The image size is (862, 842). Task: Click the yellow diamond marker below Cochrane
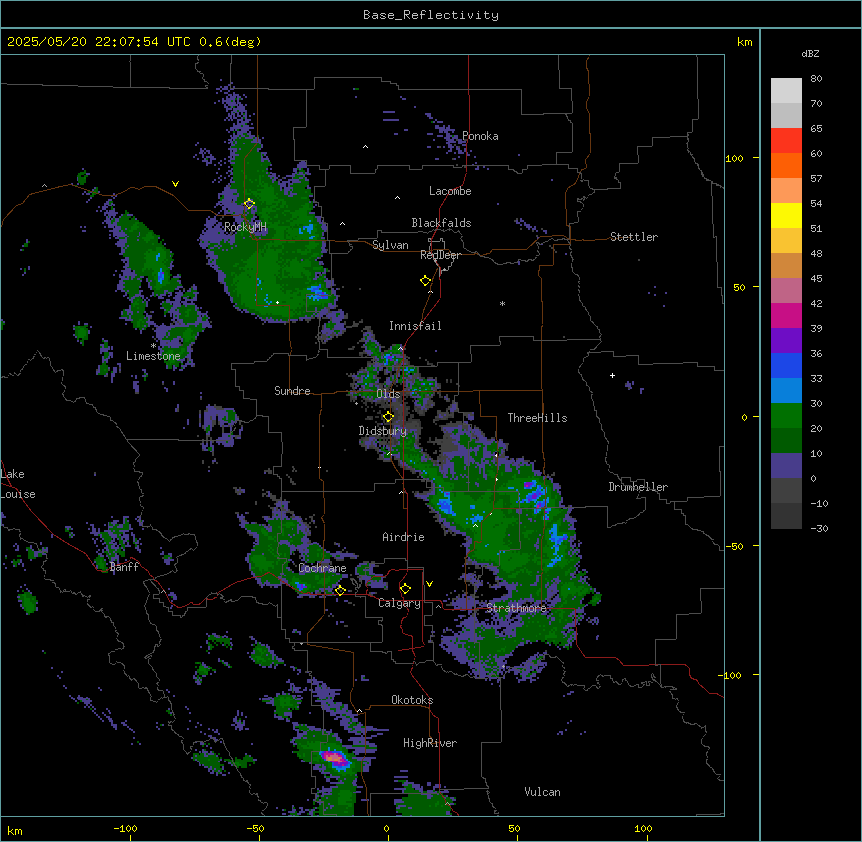click(x=340, y=590)
